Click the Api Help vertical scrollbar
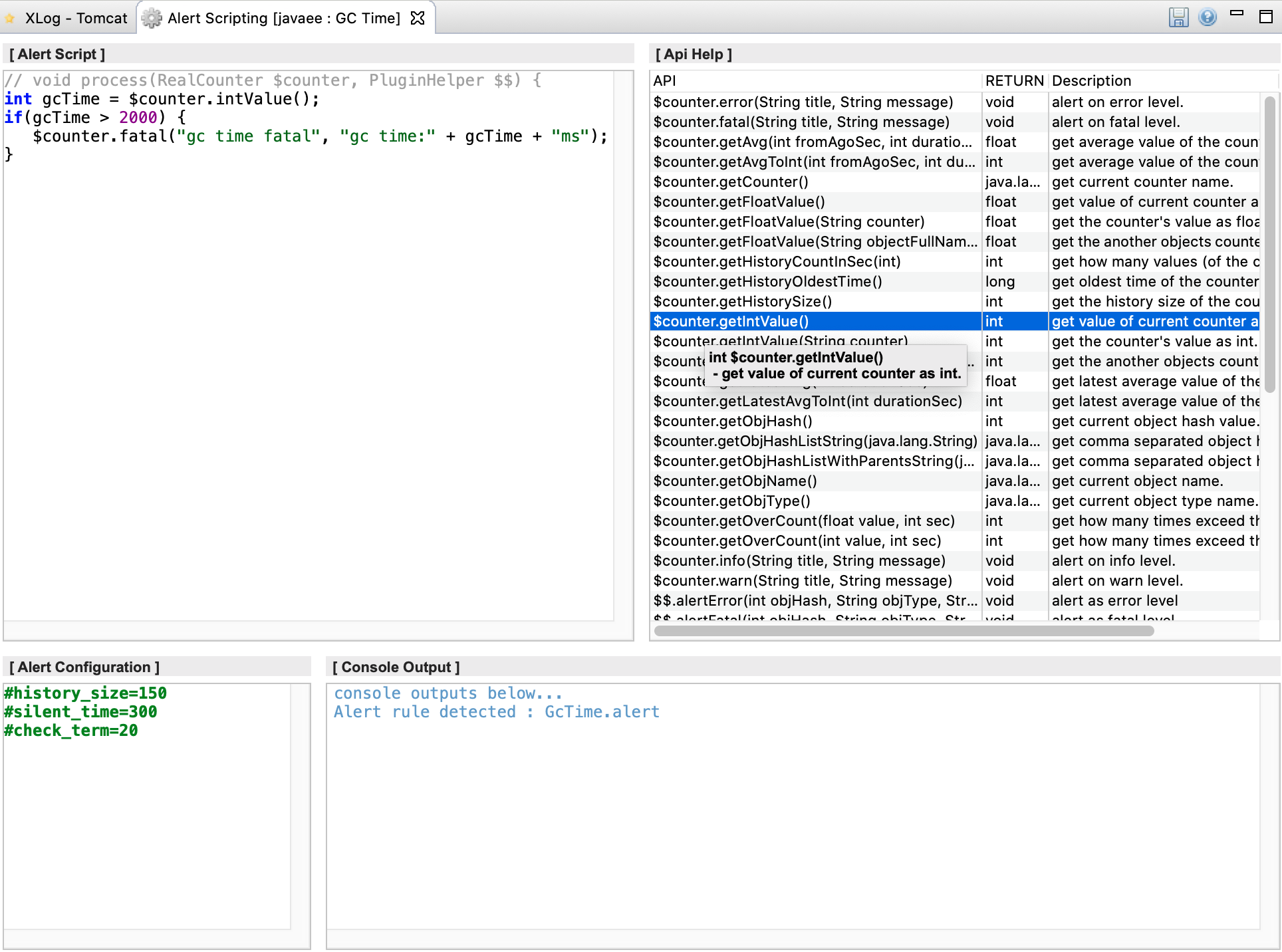This screenshot has height=952, width=1282. 1269,246
